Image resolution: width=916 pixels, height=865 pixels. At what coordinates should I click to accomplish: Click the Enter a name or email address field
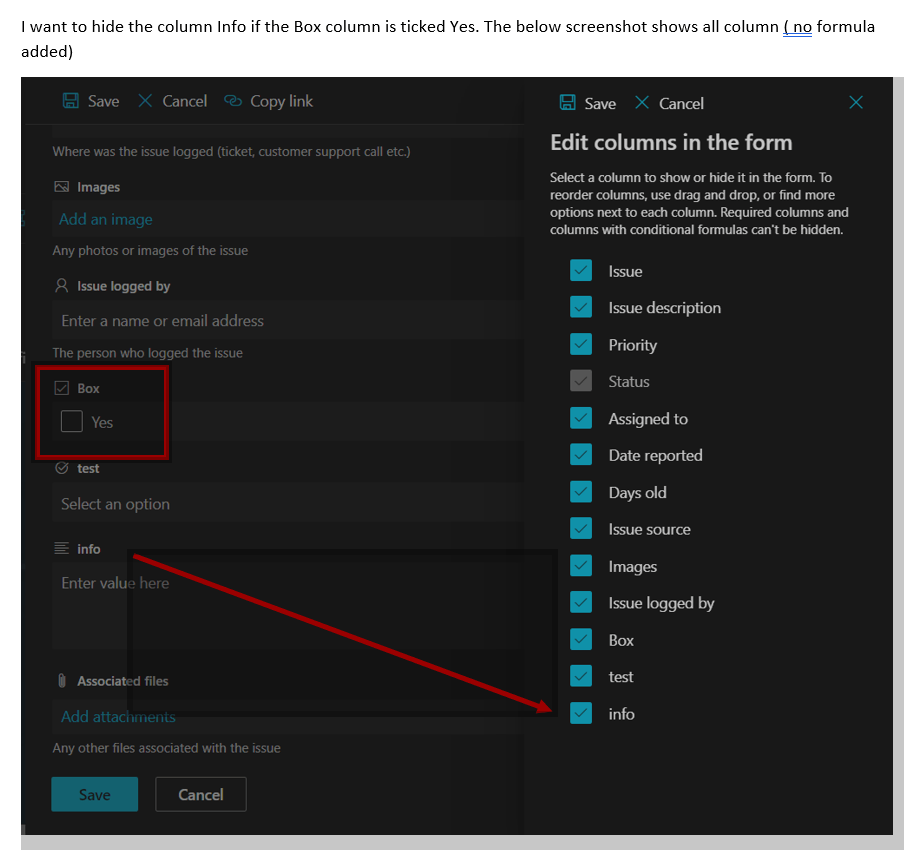coord(287,321)
